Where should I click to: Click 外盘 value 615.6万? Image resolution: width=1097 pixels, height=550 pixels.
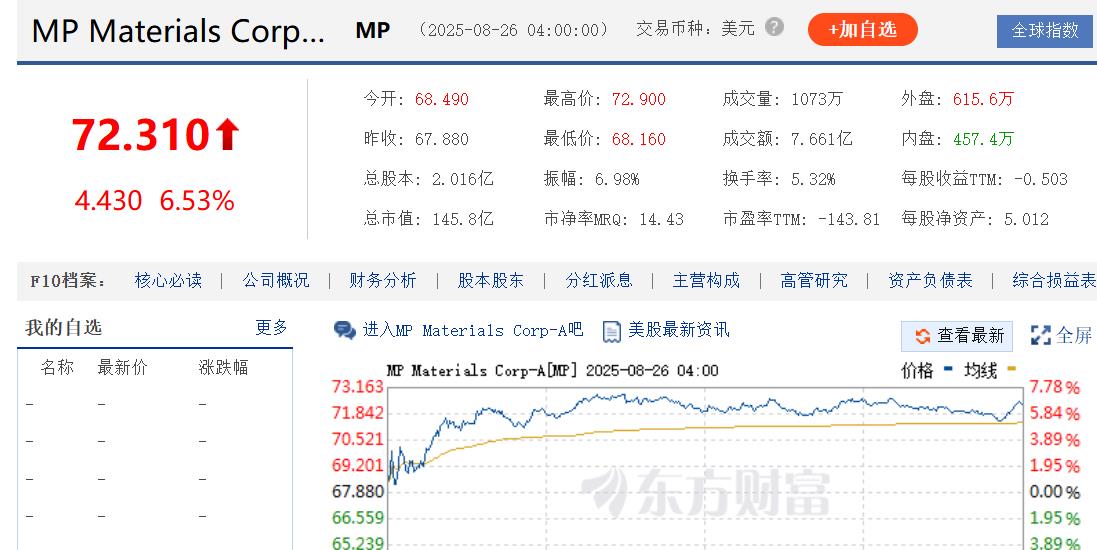click(x=983, y=99)
